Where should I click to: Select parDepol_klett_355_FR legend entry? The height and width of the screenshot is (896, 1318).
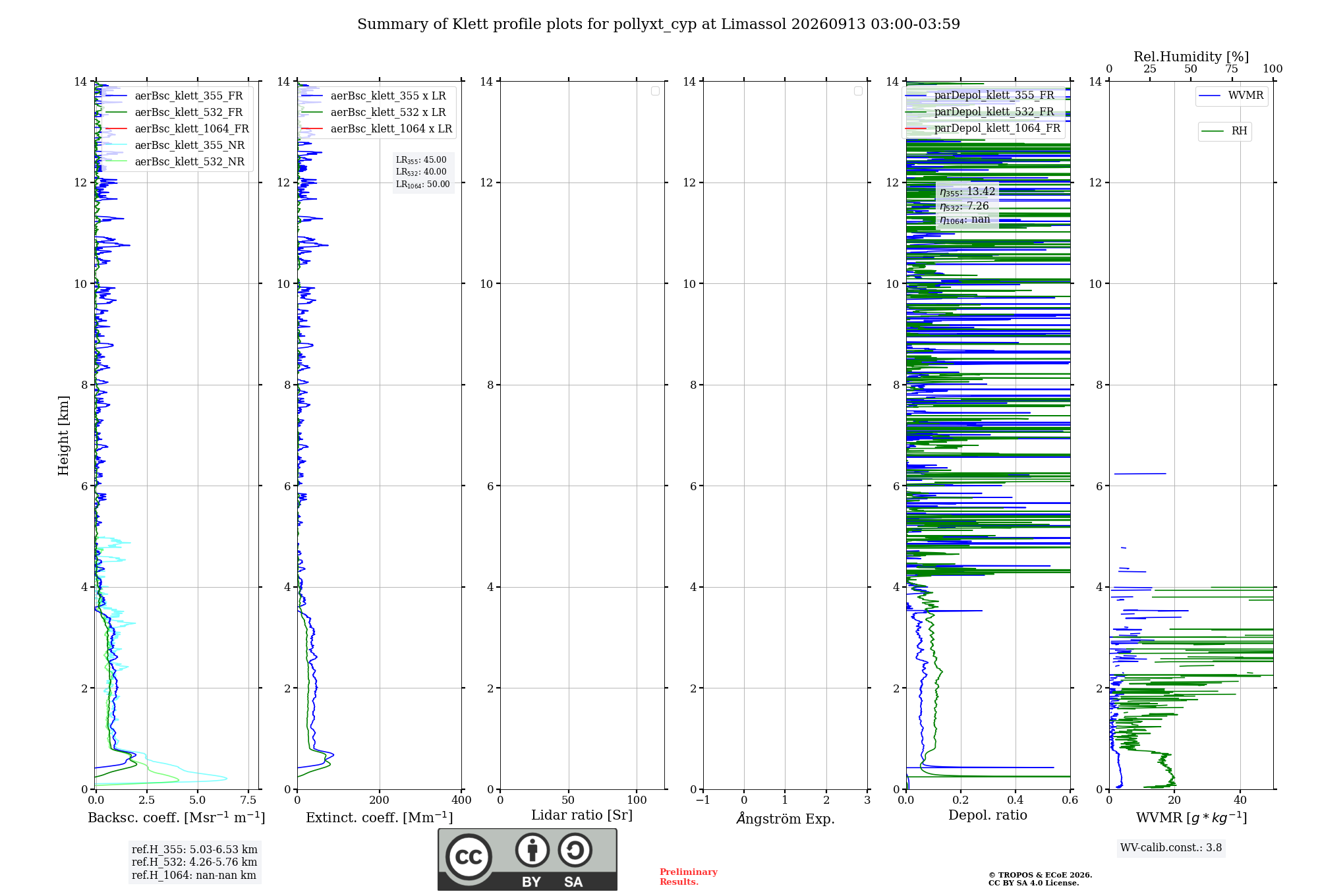point(980,96)
